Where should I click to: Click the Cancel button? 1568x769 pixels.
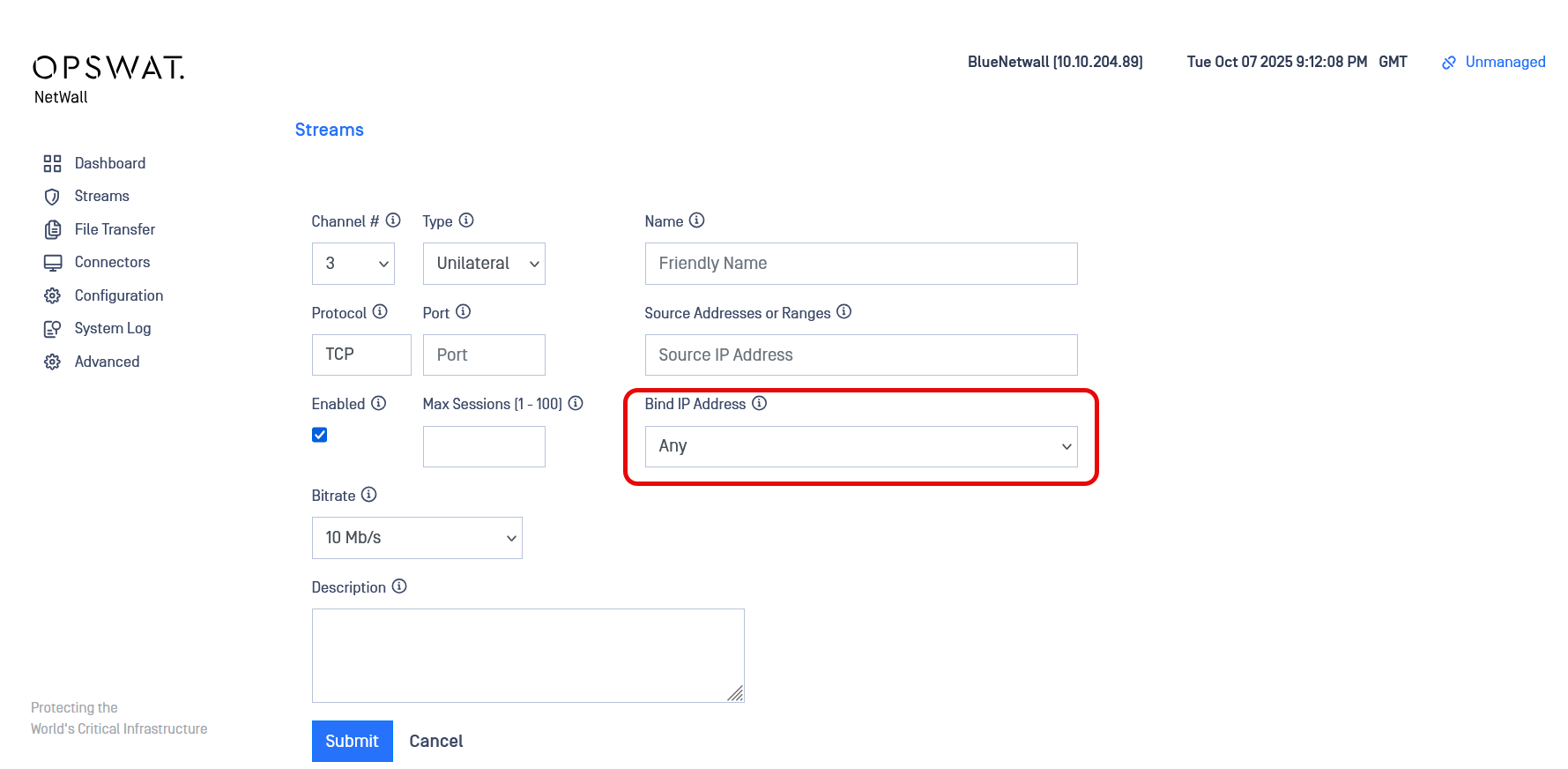435,741
